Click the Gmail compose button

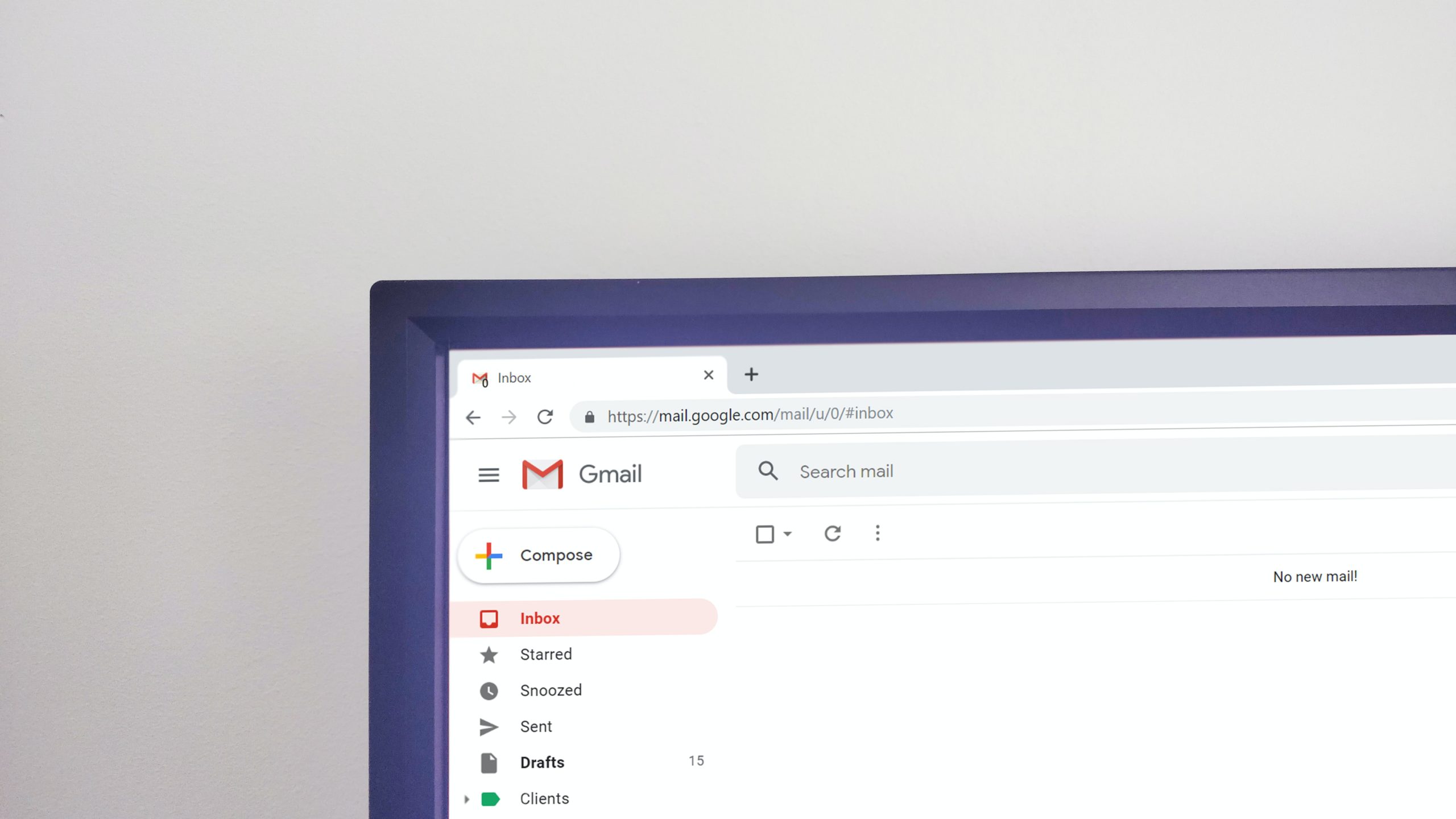tap(539, 554)
